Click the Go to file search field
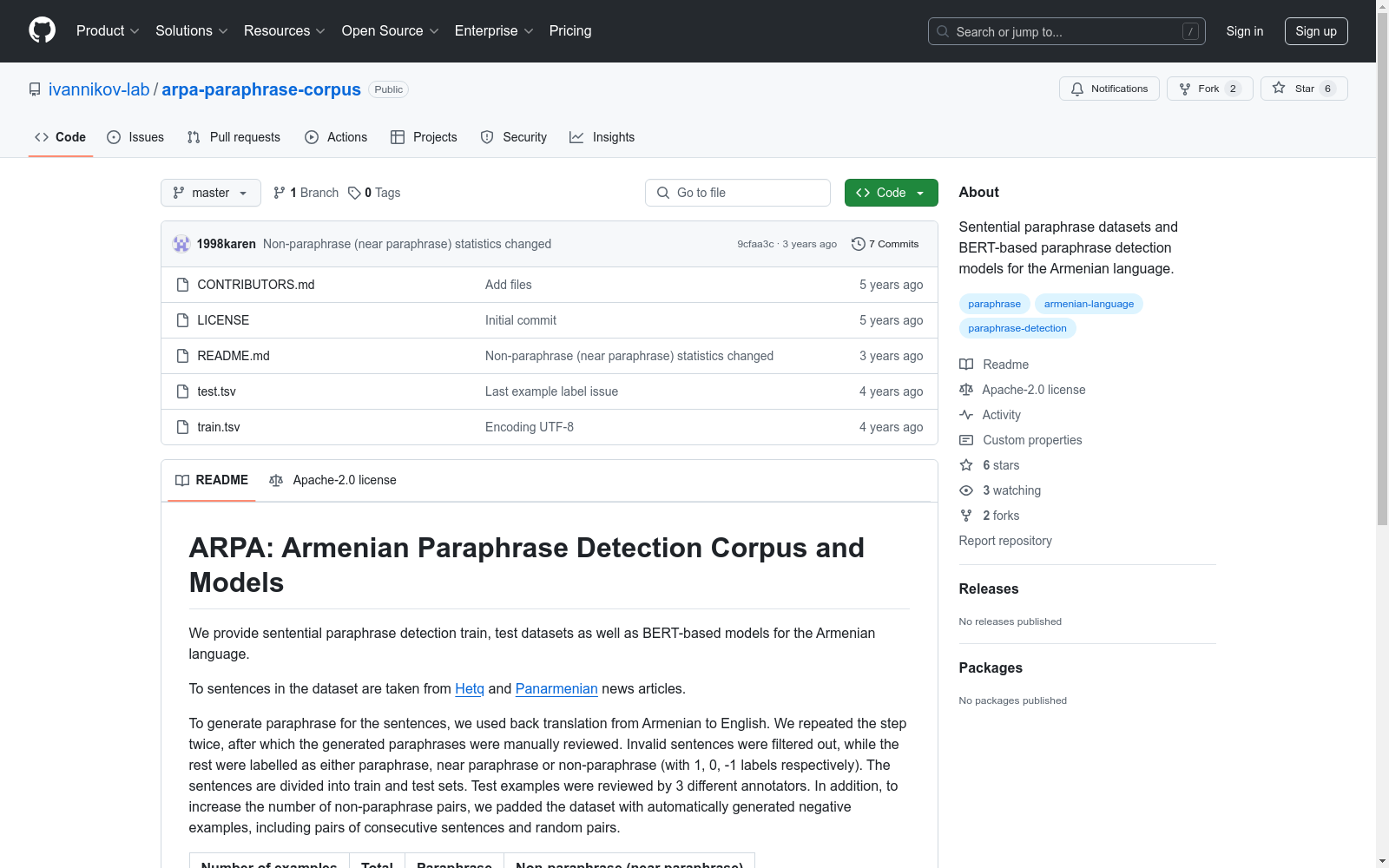 [x=738, y=193]
